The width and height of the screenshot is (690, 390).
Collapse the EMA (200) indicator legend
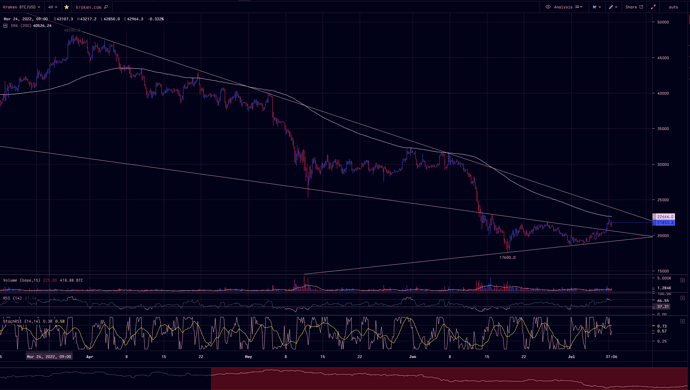pyautogui.click(x=5, y=26)
